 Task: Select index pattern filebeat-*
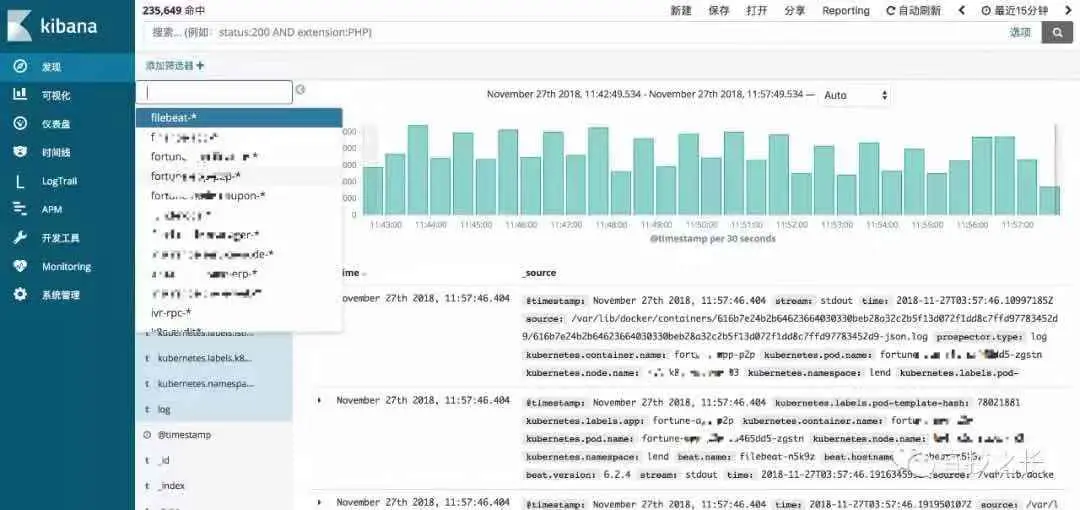[239, 118]
